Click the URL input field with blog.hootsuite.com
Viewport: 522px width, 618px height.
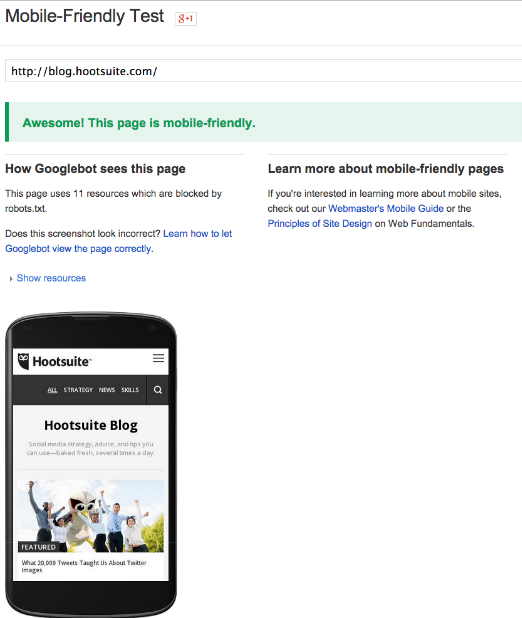[263, 71]
